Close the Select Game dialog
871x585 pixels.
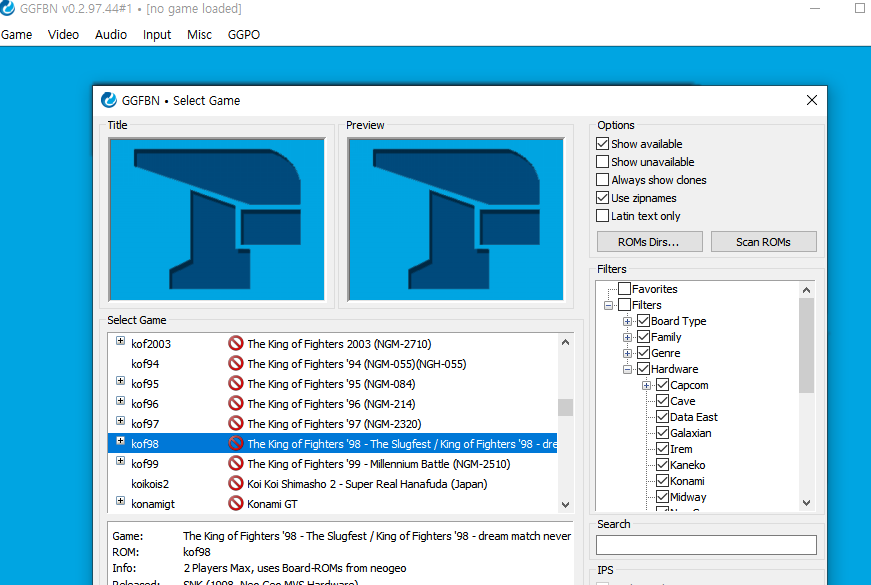coord(812,100)
